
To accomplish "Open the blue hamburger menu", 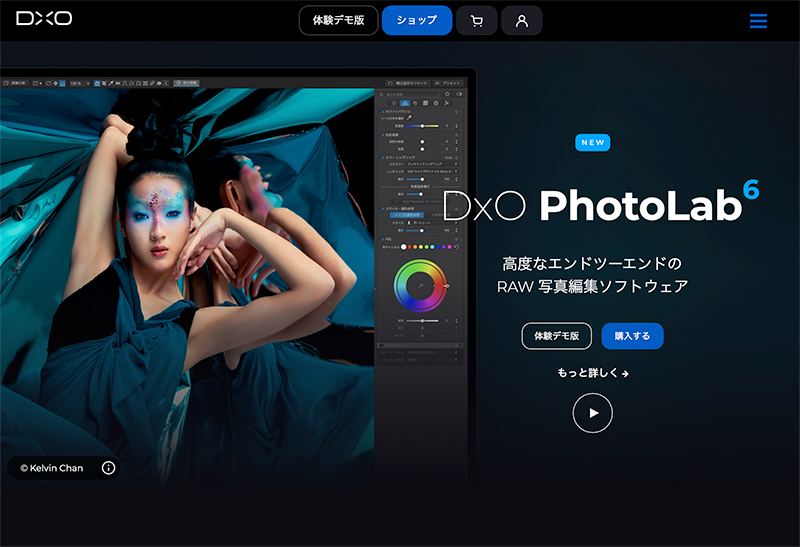I will 758,21.
